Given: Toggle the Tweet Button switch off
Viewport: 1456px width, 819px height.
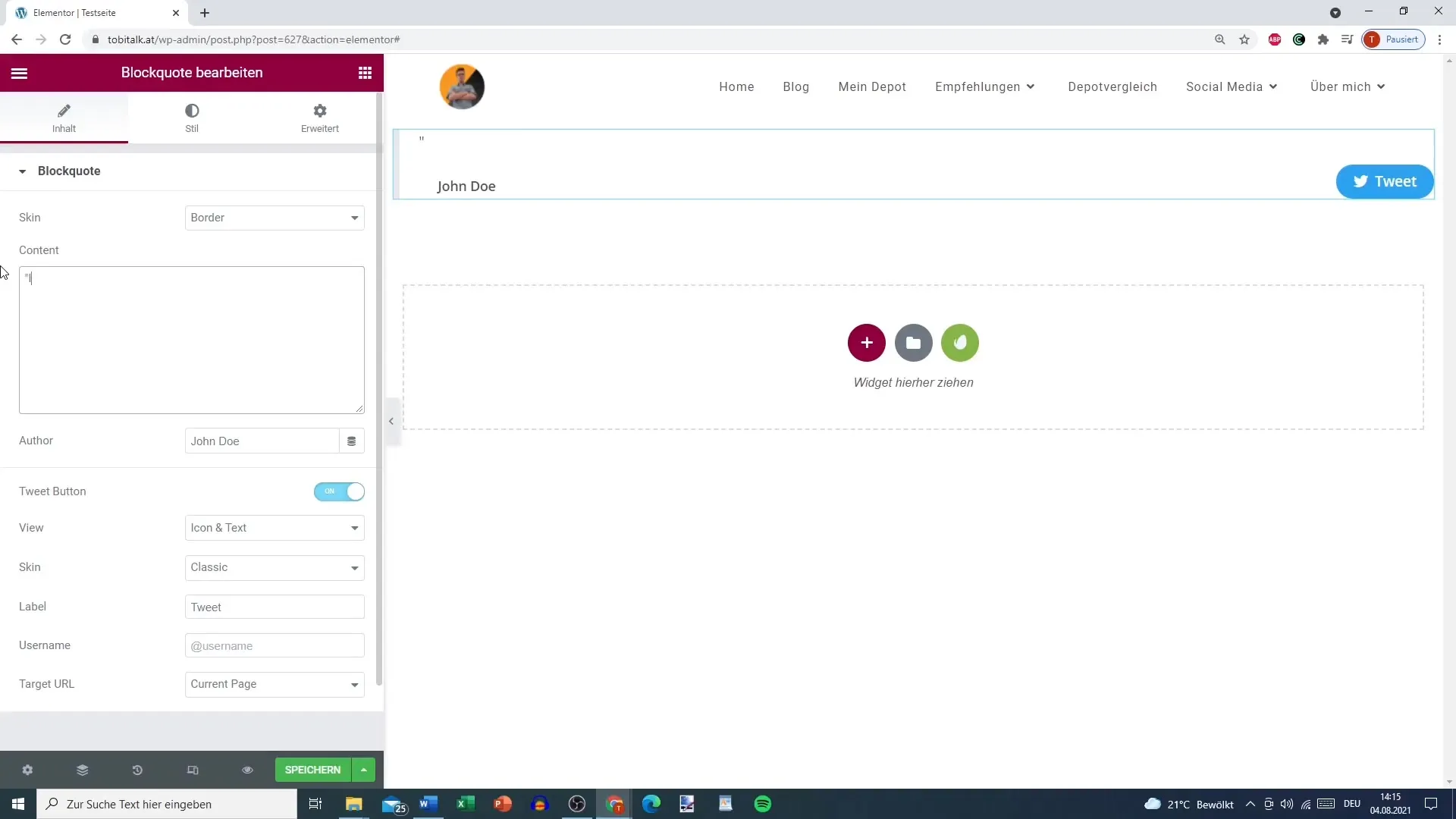Looking at the screenshot, I should tap(339, 491).
